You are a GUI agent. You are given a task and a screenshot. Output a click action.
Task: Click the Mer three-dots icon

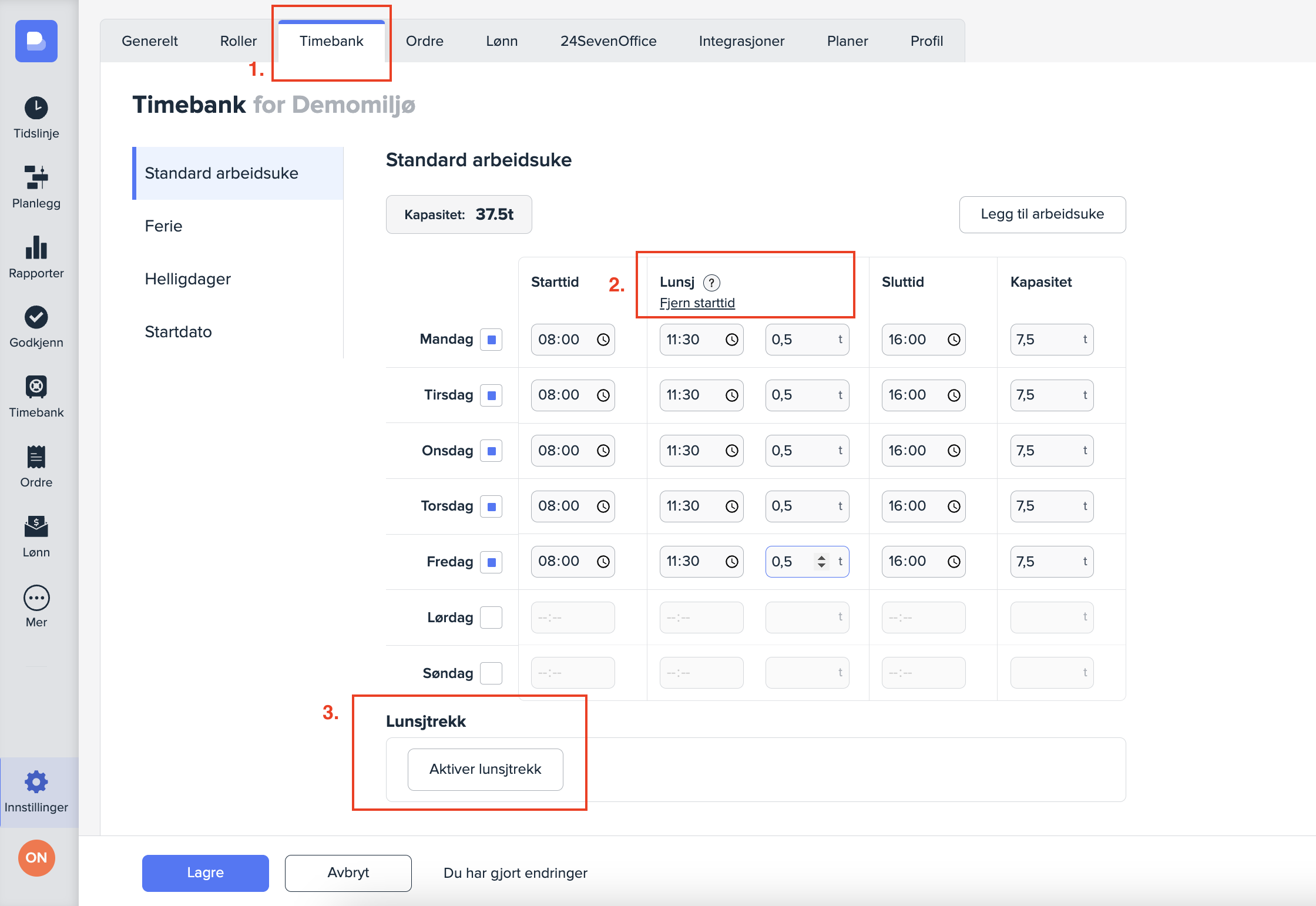(x=36, y=599)
